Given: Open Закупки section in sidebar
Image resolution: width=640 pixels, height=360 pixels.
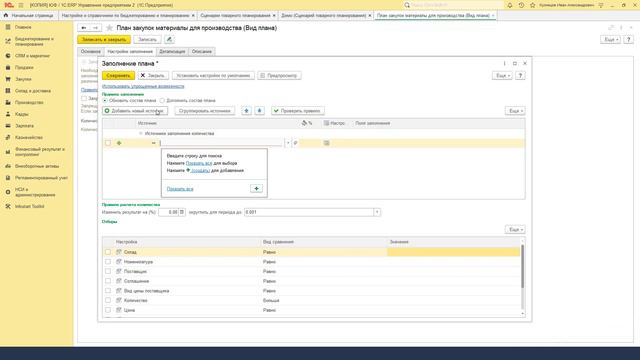Looking at the screenshot, I should click(23, 79).
